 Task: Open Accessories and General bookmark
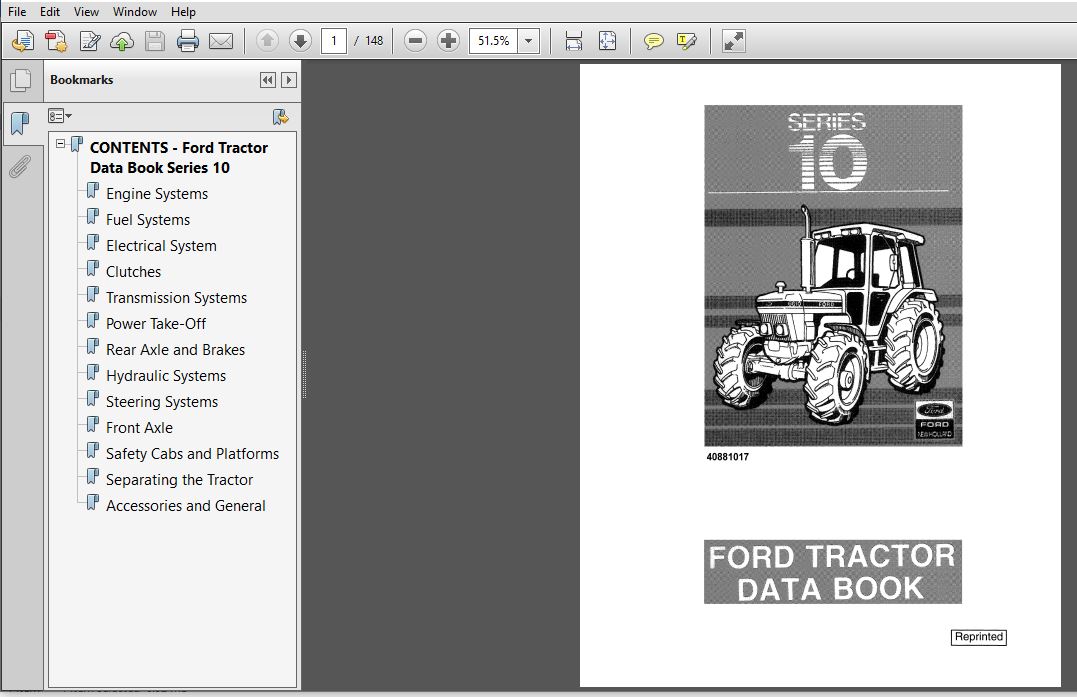pos(185,506)
